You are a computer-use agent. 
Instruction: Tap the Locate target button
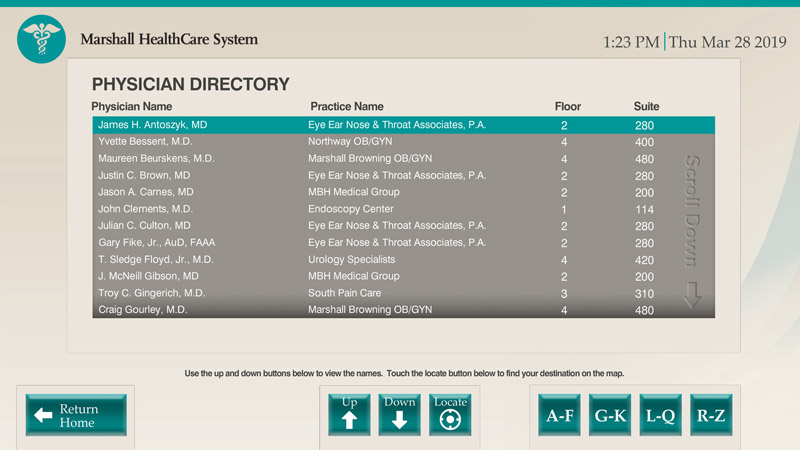pos(450,415)
